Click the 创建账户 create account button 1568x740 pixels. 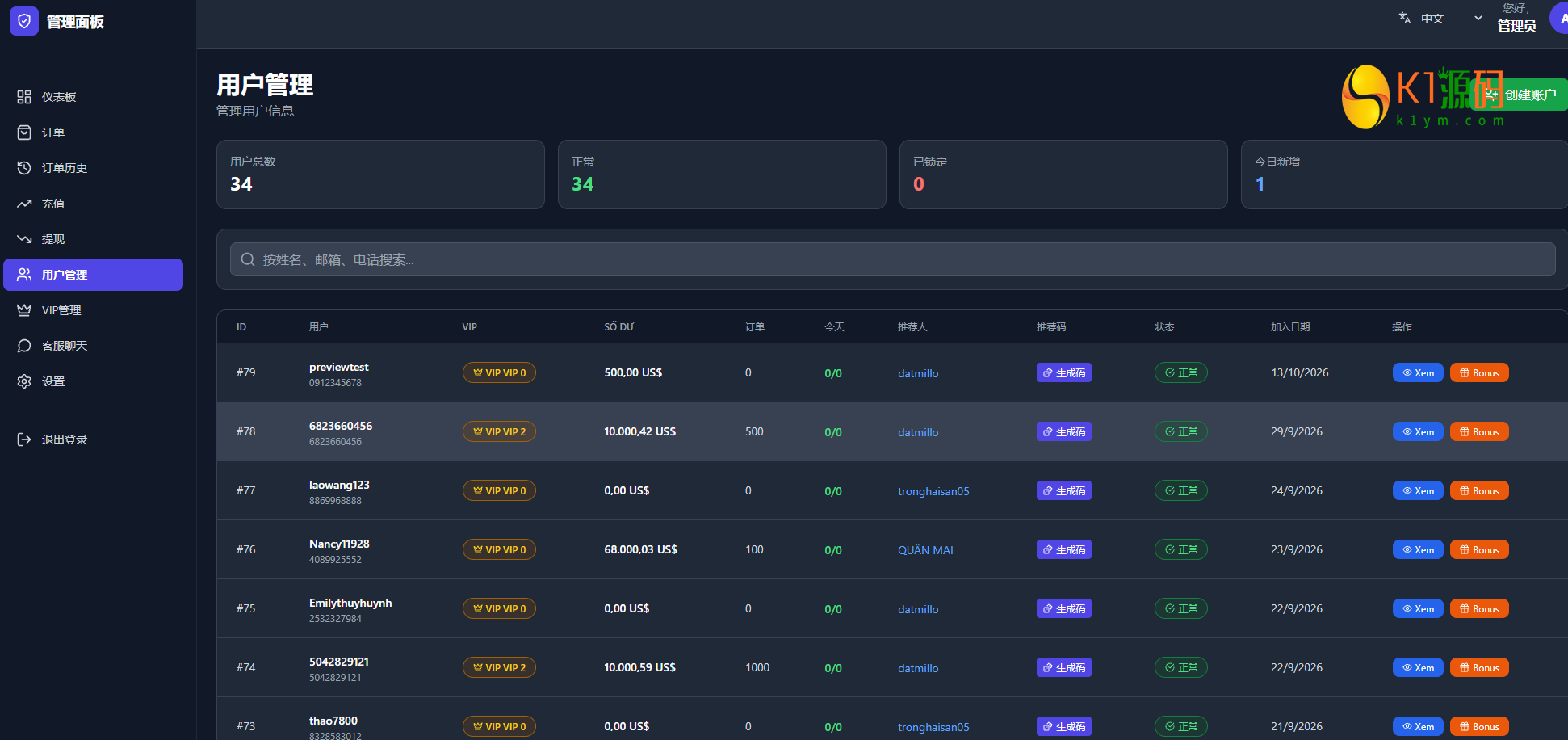(x=1520, y=95)
